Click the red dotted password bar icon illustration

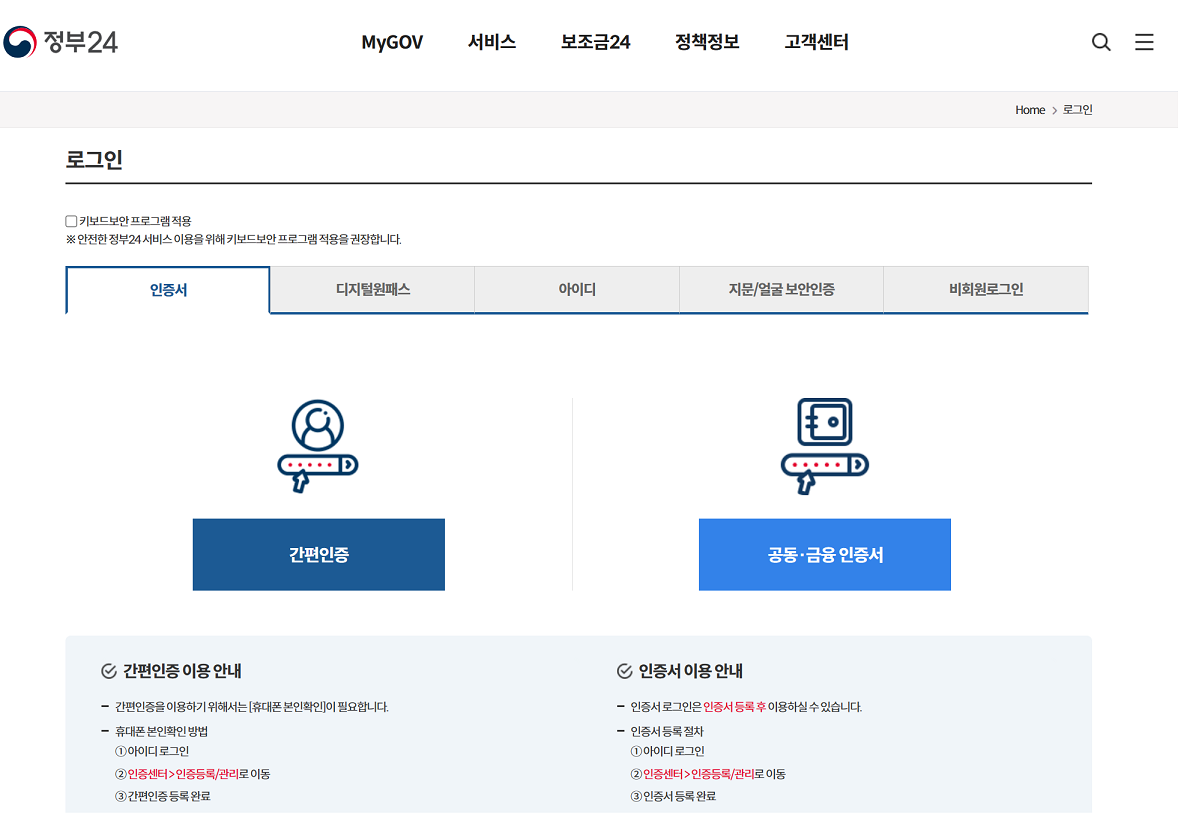[x=318, y=465]
